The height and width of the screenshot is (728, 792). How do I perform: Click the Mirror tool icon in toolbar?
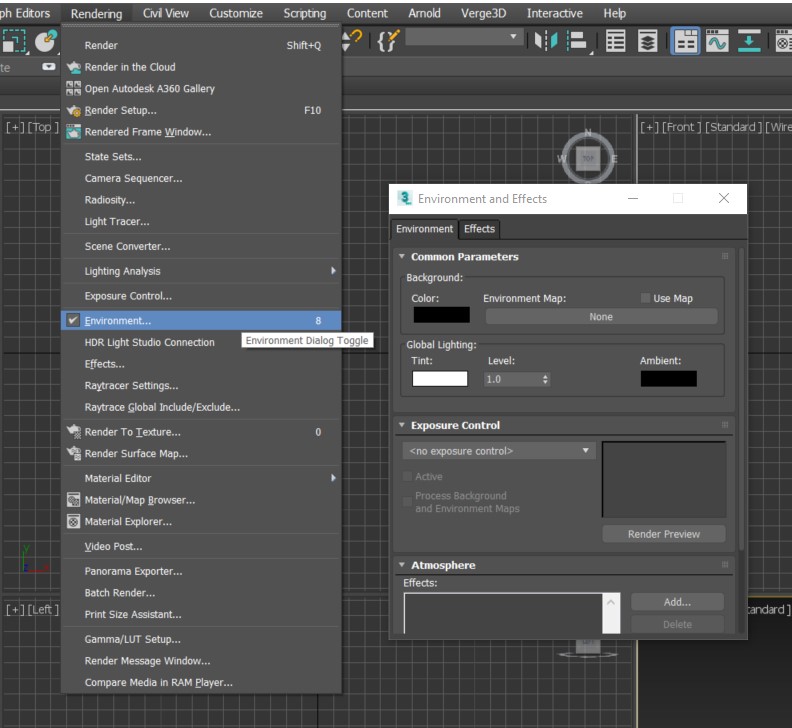point(546,40)
